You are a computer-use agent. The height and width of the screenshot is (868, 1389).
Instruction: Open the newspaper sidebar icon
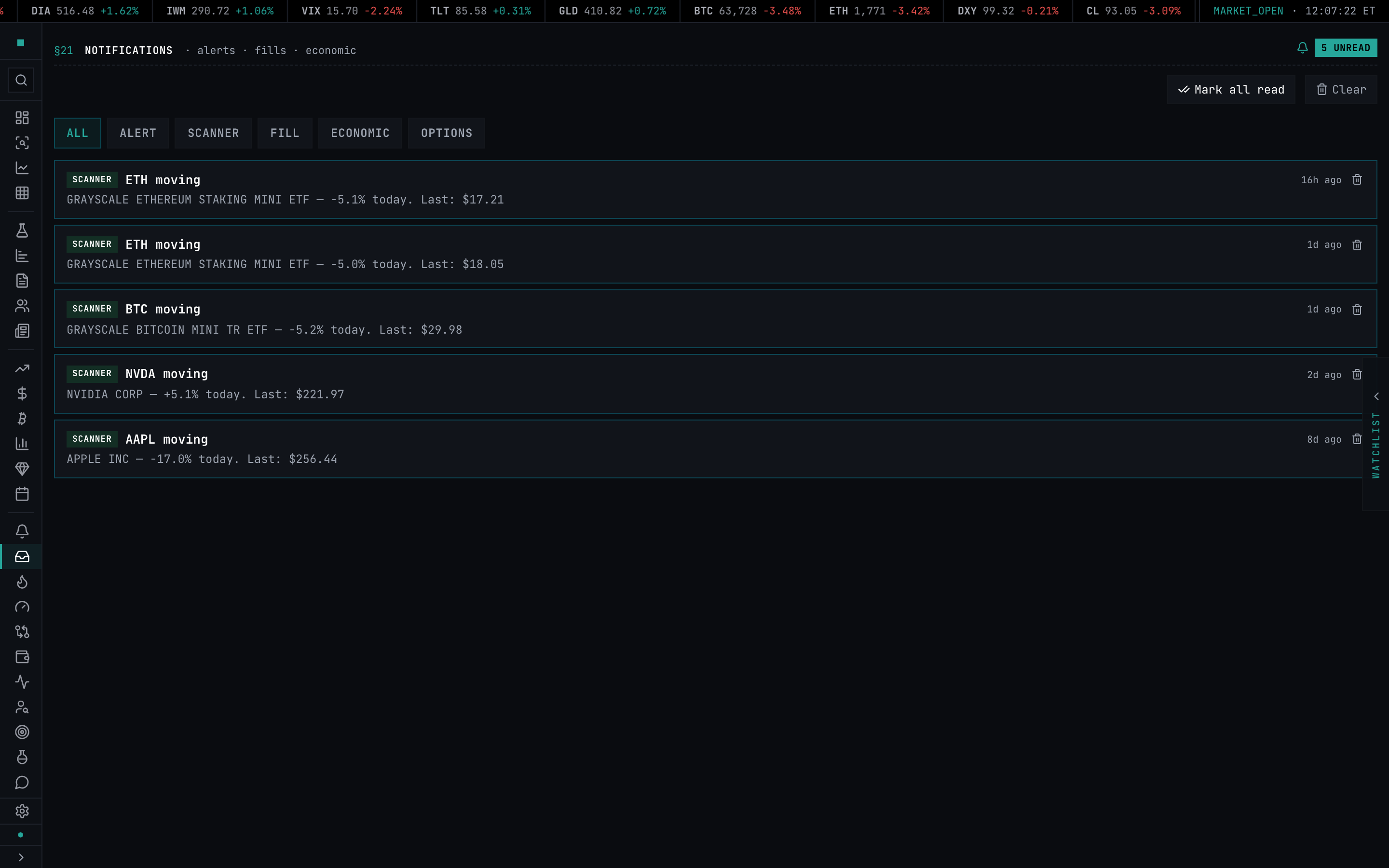(22, 331)
